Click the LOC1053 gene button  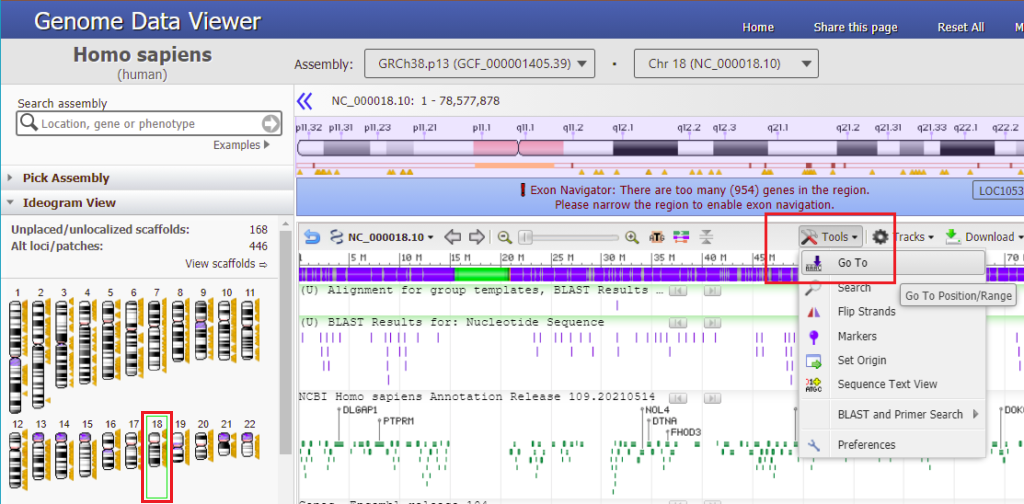point(997,191)
